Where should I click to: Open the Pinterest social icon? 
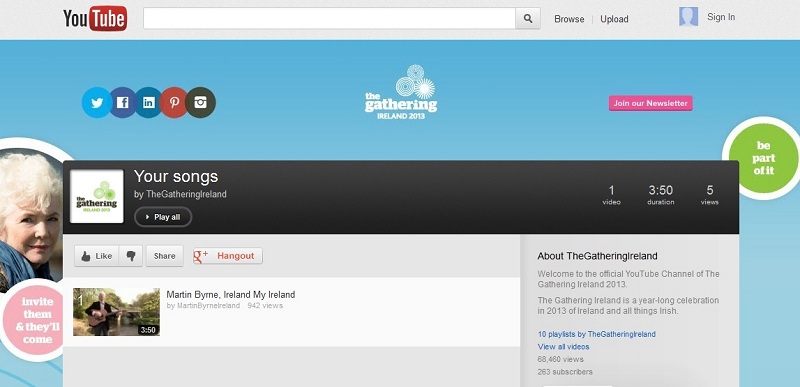pyautogui.click(x=174, y=102)
